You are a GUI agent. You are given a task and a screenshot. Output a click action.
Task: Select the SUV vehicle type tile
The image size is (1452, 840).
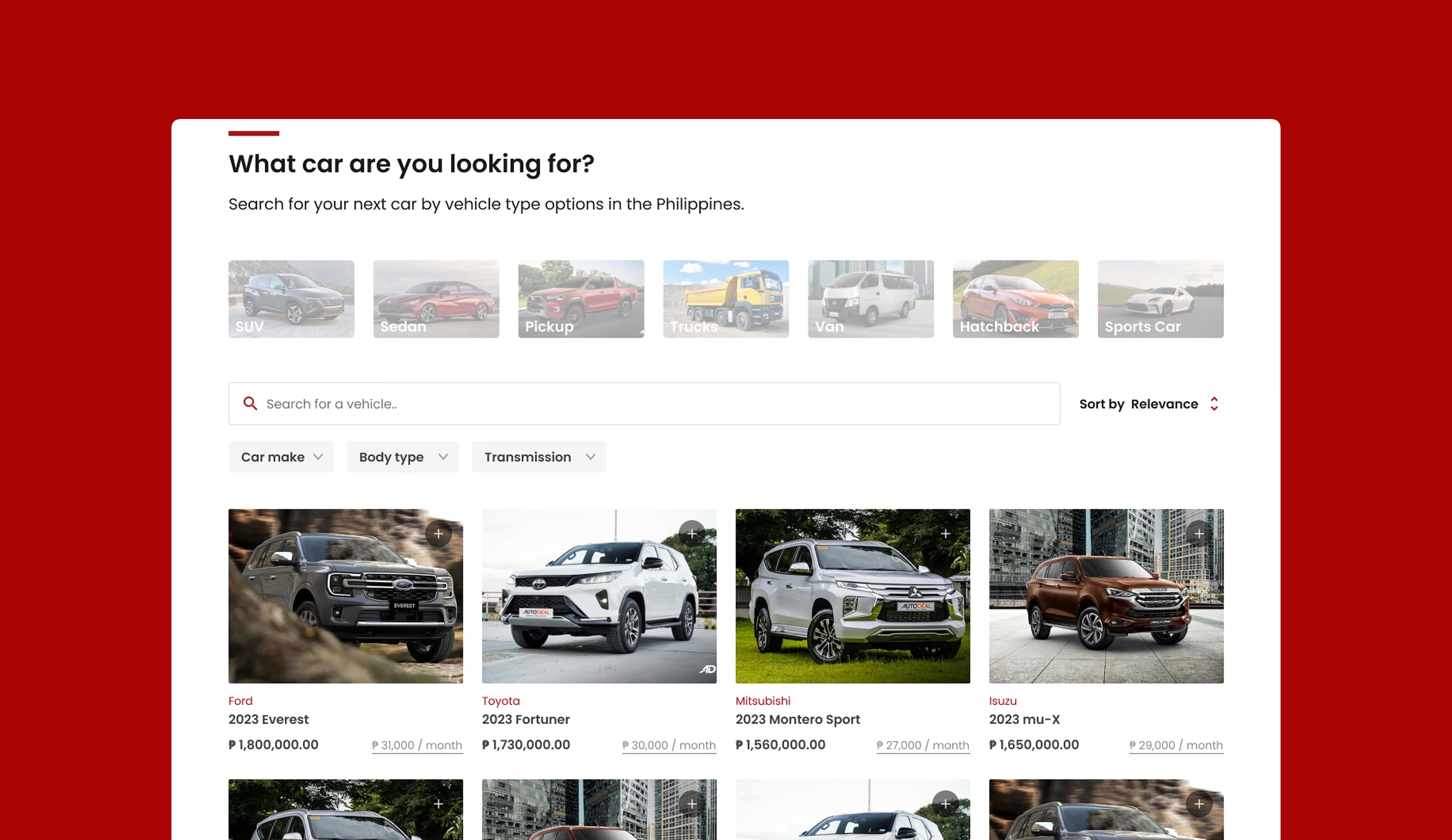point(291,299)
